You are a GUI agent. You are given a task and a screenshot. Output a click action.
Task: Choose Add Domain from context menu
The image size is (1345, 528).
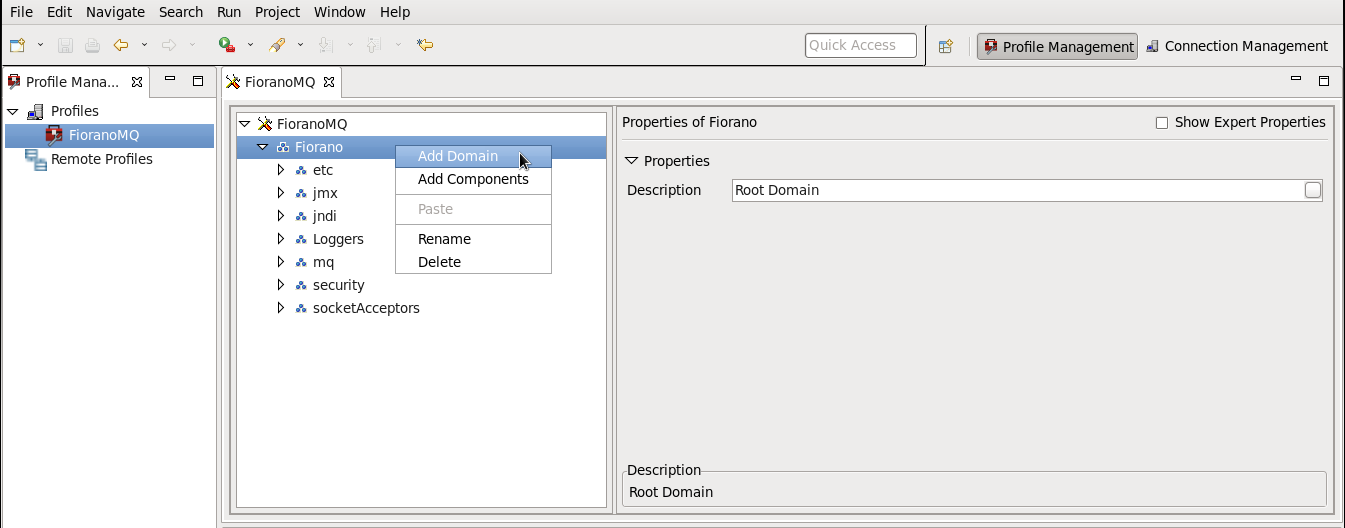point(458,156)
